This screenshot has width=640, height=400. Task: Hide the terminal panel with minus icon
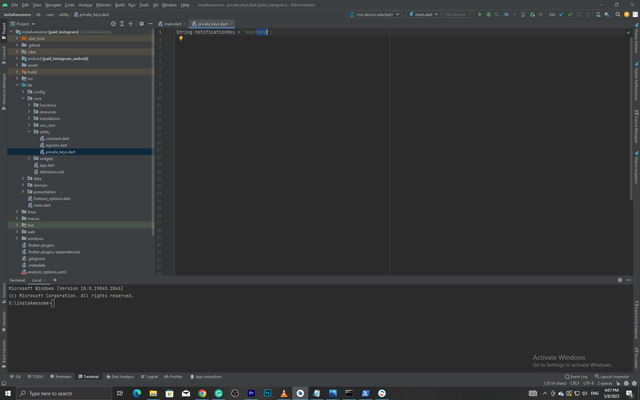point(629,280)
